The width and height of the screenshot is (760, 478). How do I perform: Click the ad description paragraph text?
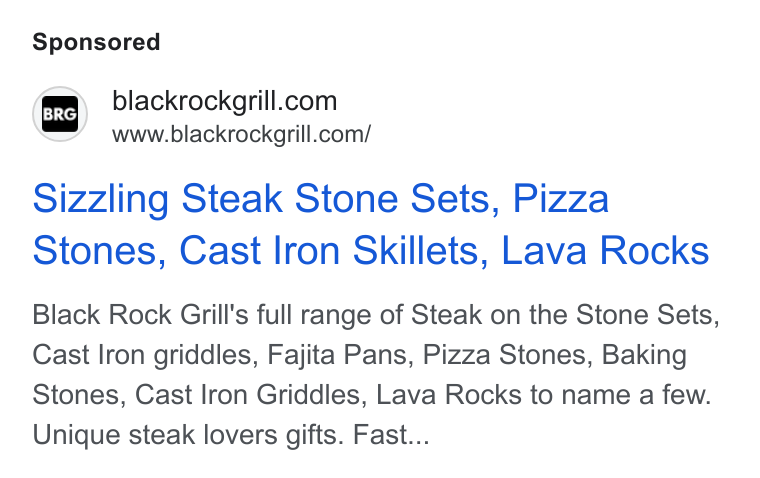point(376,375)
